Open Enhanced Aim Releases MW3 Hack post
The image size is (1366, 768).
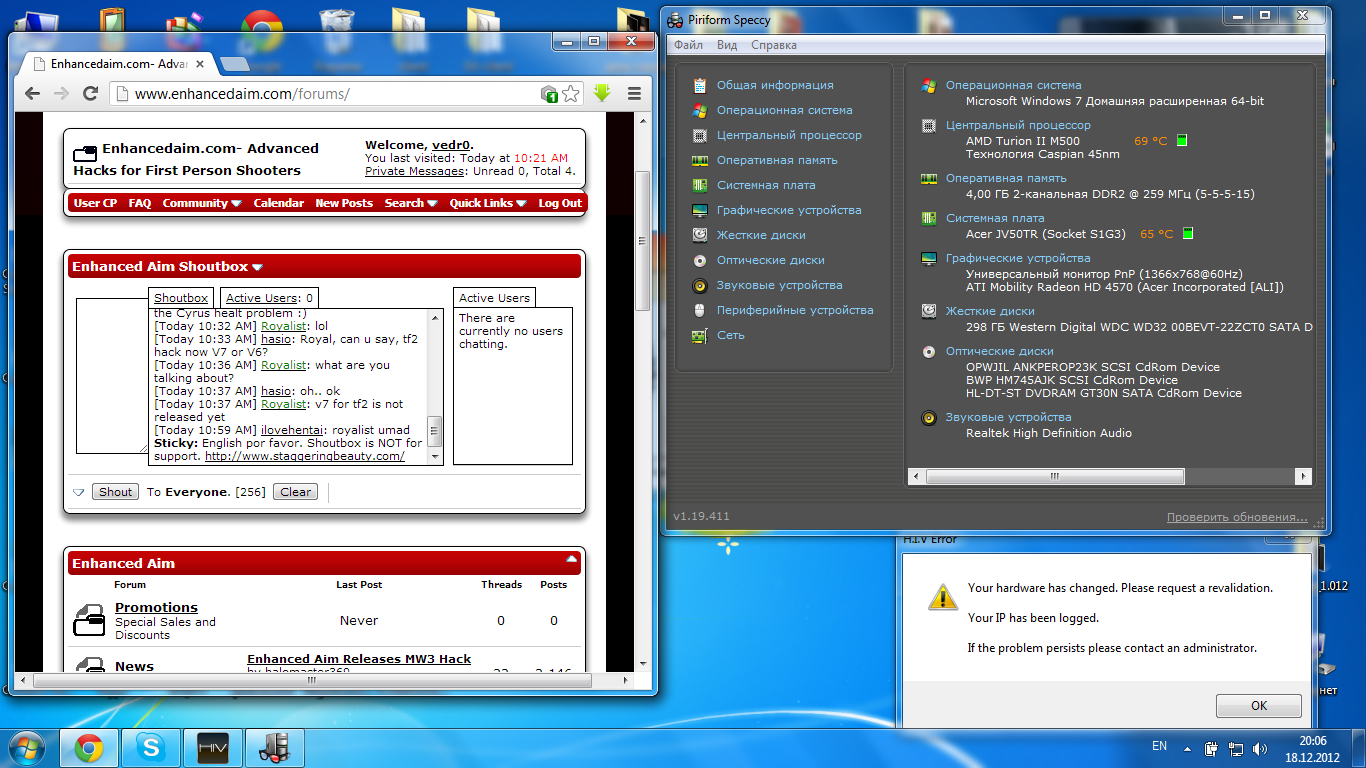(x=359, y=659)
